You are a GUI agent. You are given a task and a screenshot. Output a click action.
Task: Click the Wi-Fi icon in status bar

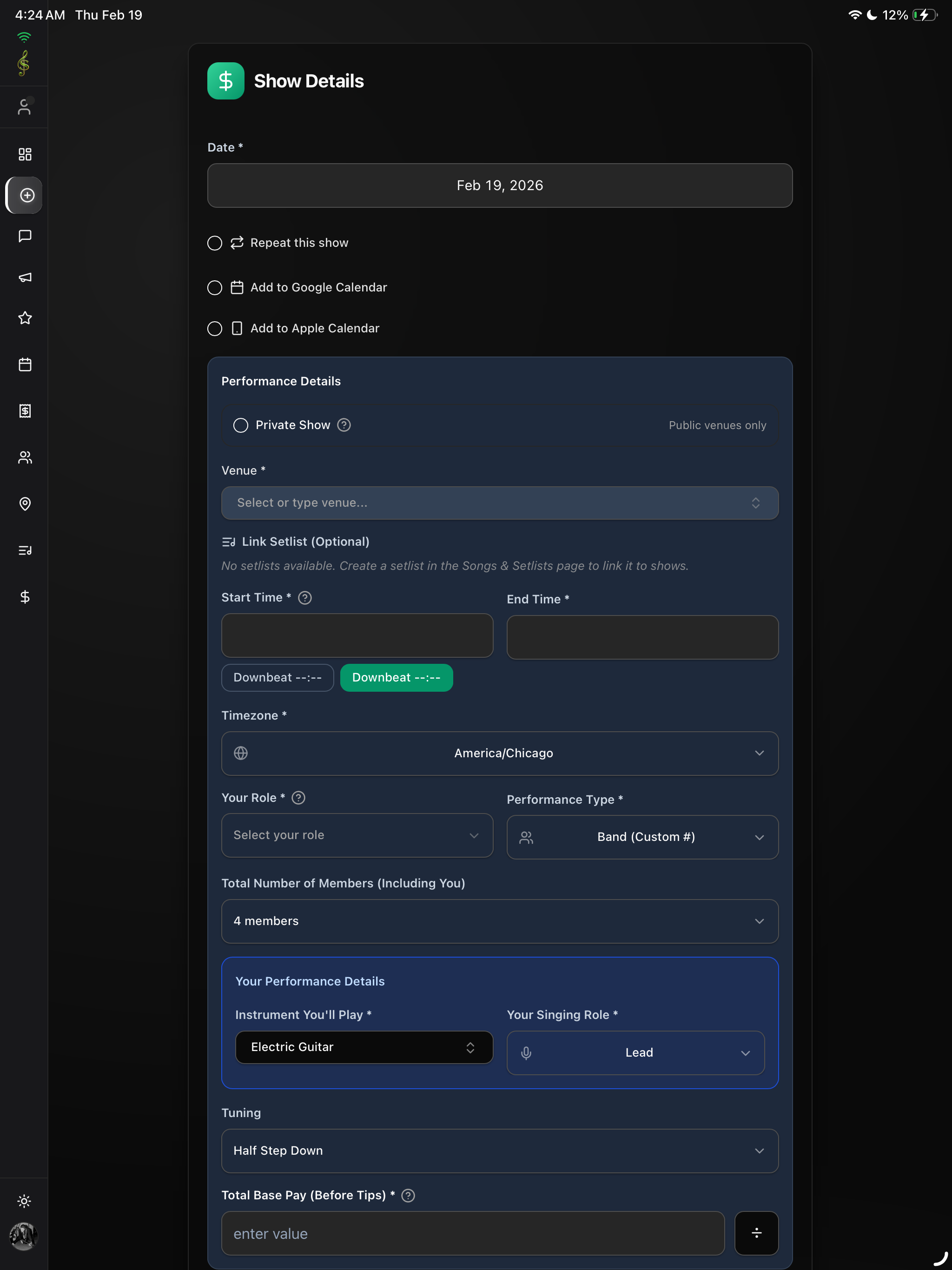(855, 15)
